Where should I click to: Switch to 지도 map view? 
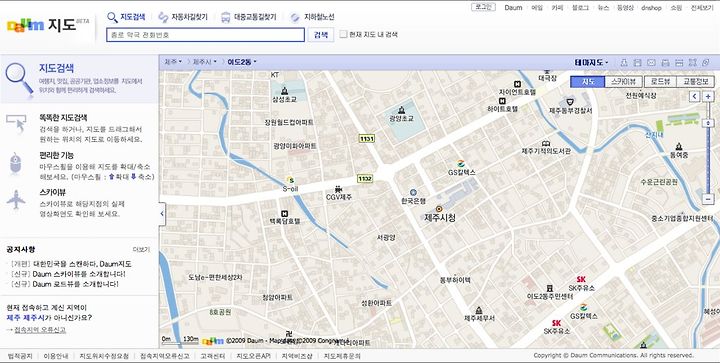tap(587, 82)
